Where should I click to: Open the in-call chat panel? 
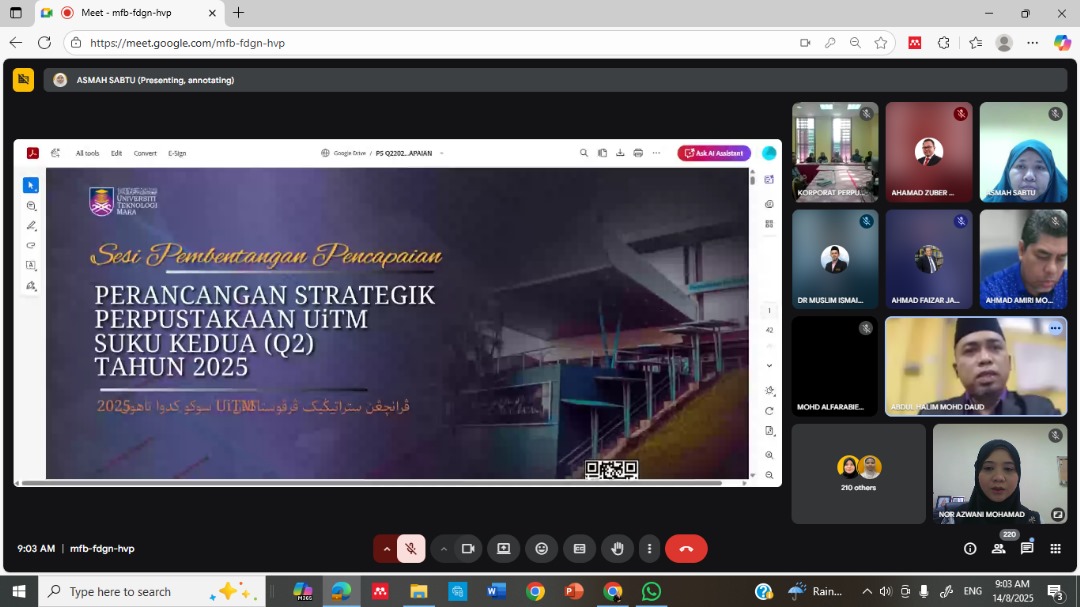(1027, 549)
